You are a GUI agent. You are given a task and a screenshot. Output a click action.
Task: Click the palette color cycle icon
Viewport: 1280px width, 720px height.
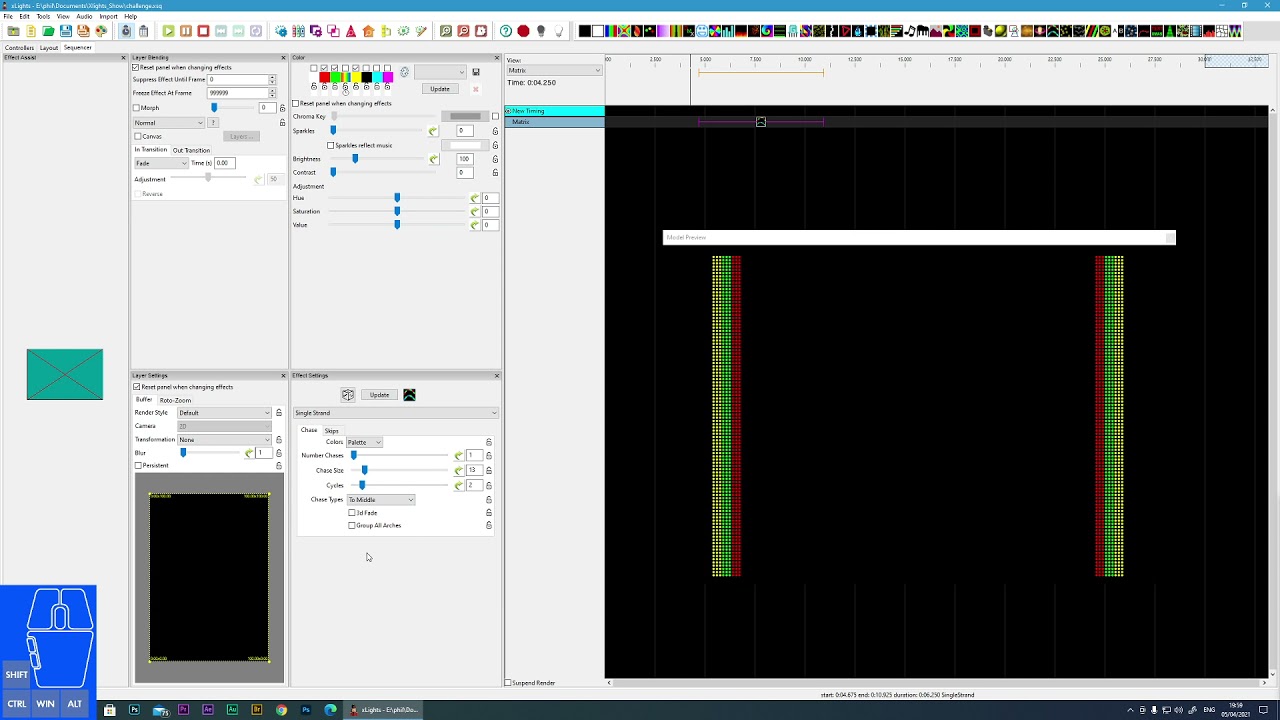(x=404, y=72)
